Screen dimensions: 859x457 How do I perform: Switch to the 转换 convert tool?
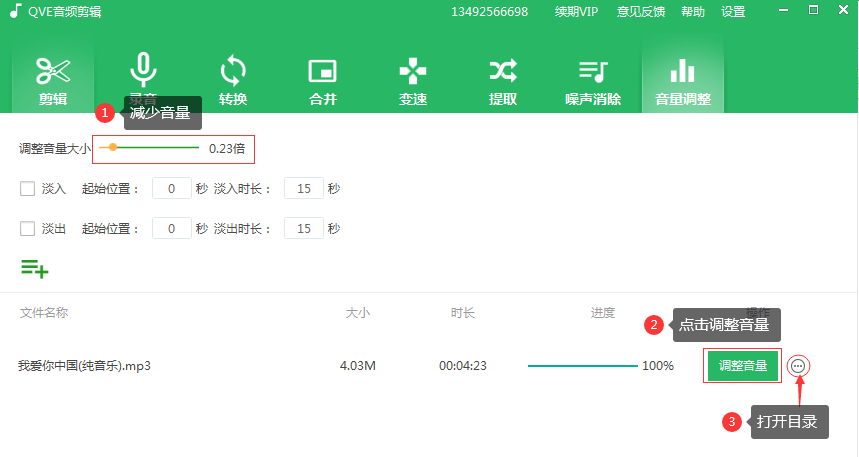coord(232,79)
